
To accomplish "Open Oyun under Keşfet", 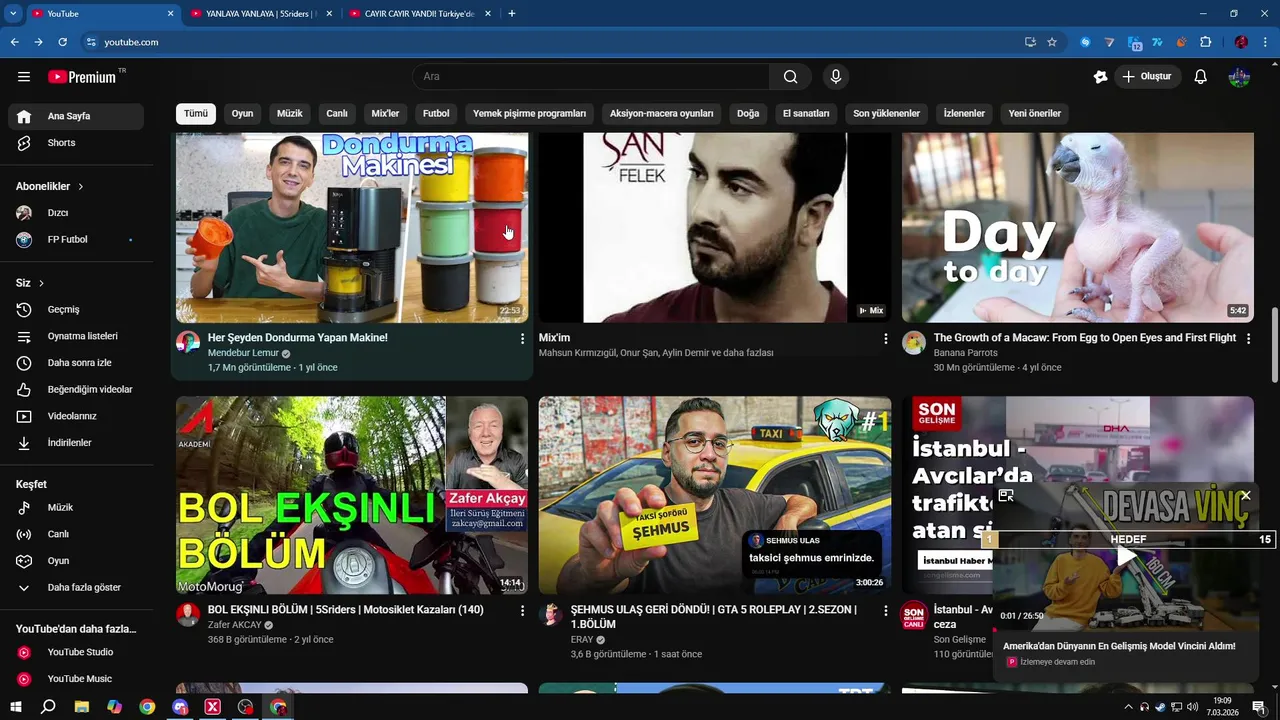I will coord(76,561).
